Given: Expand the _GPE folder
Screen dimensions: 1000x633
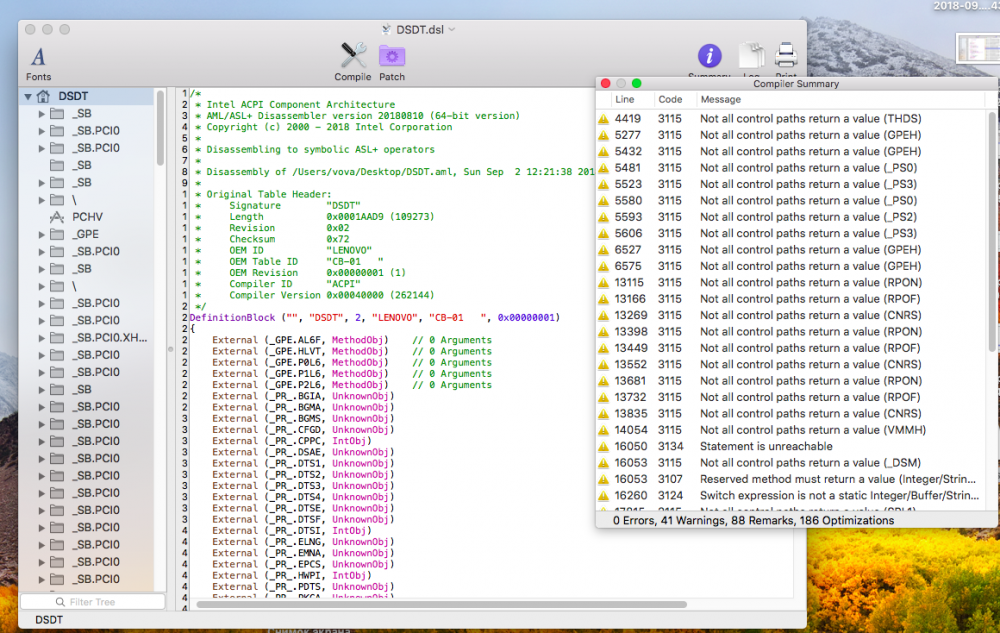Looking at the screenshot, I should [x=41, y=235].
